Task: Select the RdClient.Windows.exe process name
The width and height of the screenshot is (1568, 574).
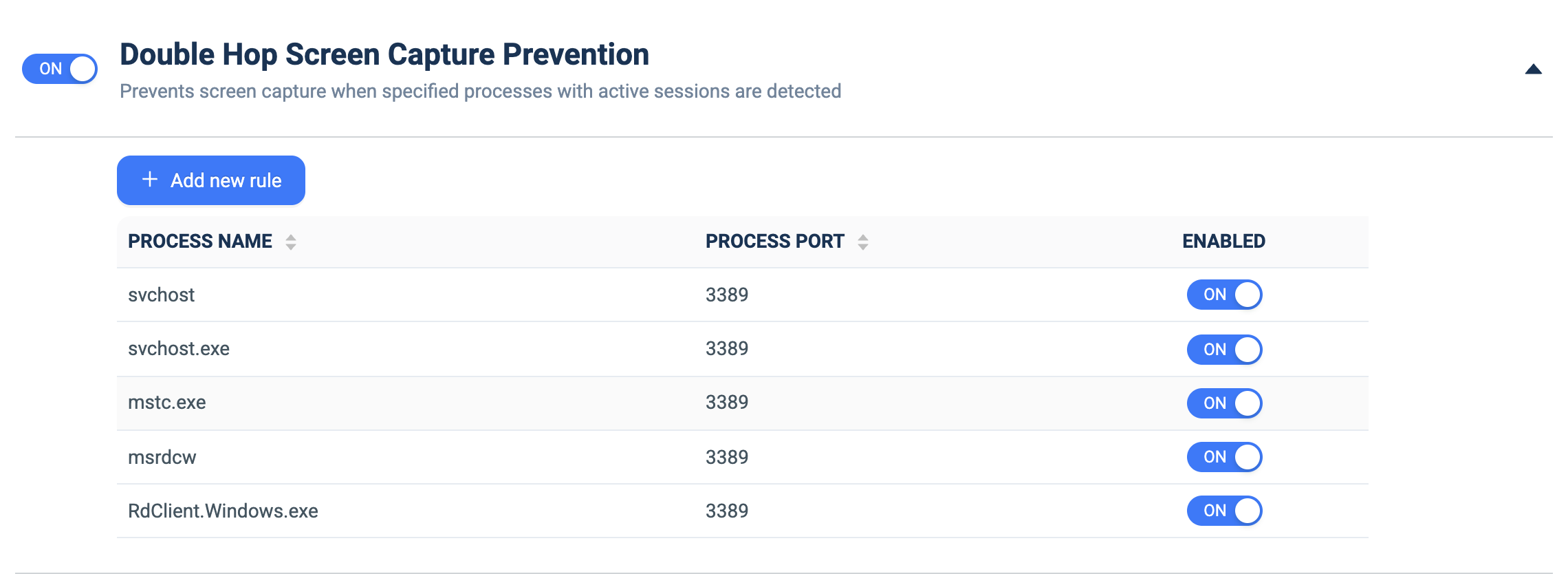Action: 223,511
